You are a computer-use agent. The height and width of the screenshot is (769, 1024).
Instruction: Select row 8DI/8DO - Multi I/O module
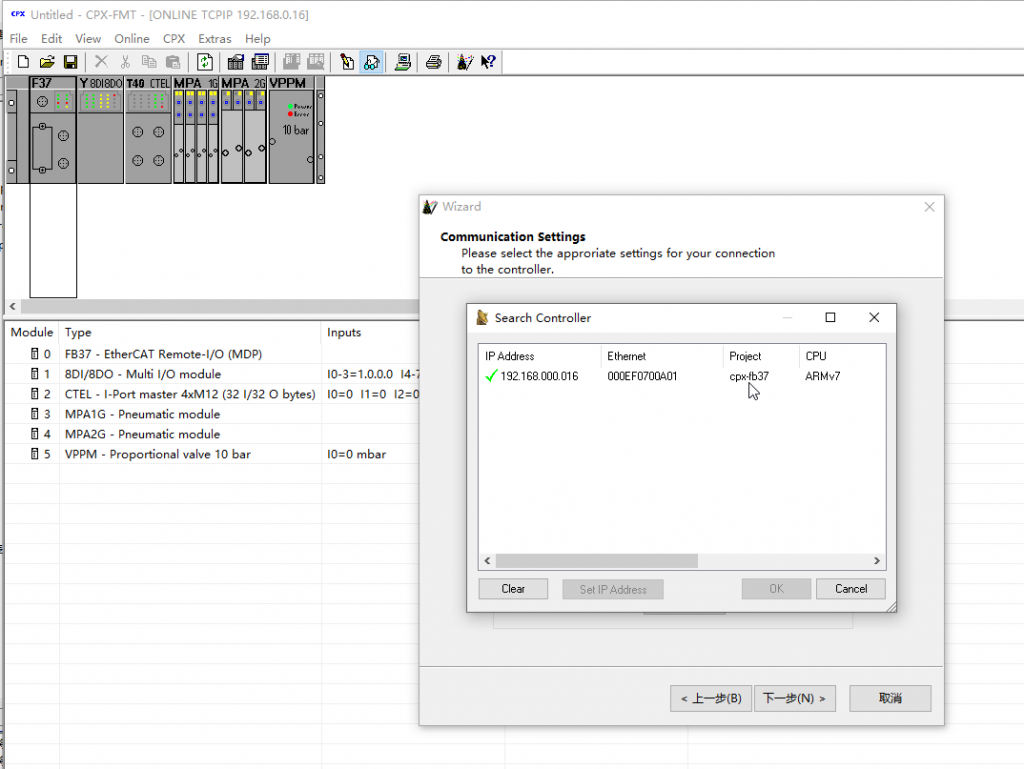pos(142,374)
